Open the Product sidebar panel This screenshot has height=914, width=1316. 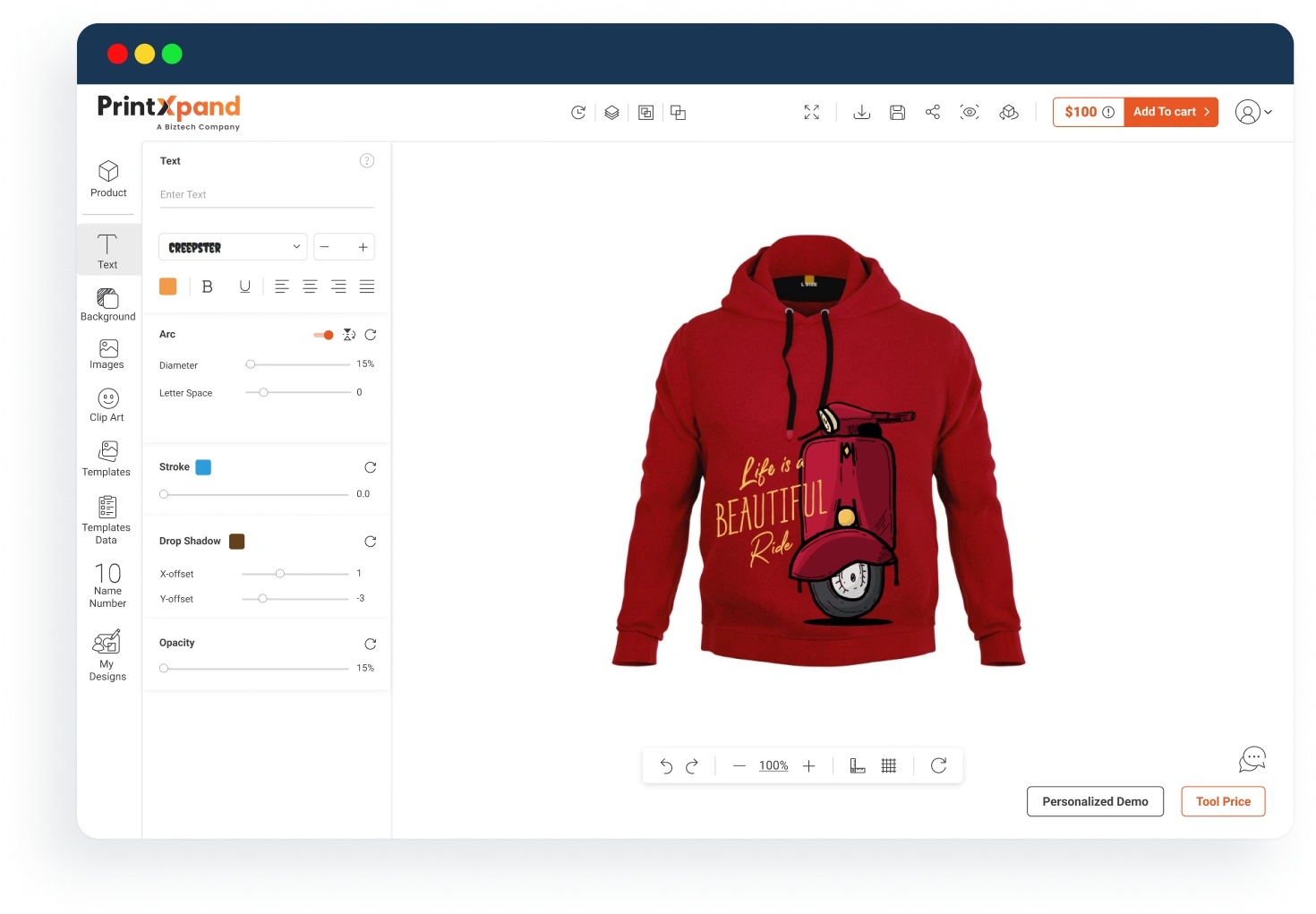tap(108, 179)
